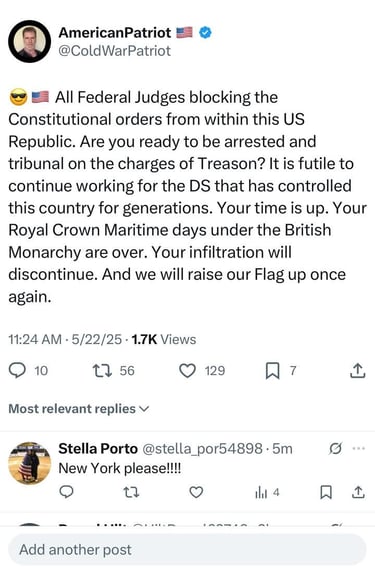The width and height of the screenshot is (375, 568).
Task: Open more options on Stella Porto's reply
Action: tap(358, 448)
